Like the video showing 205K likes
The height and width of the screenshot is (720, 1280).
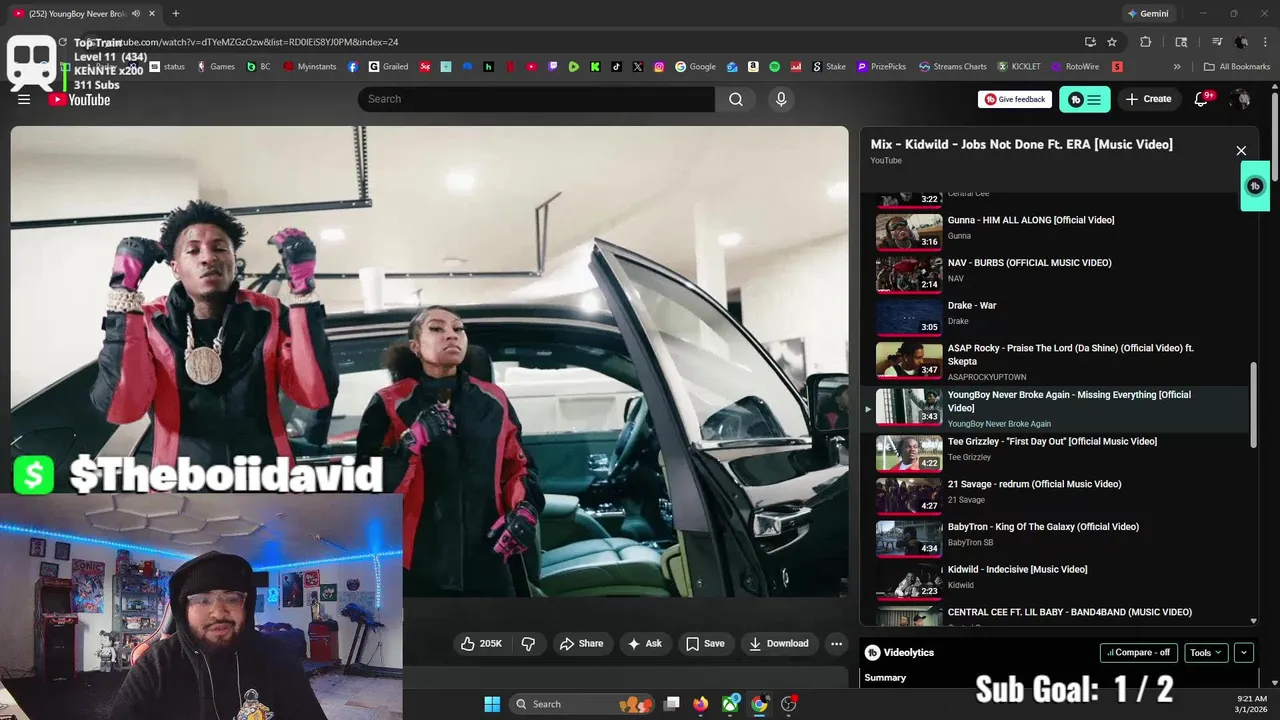(481, 643)
